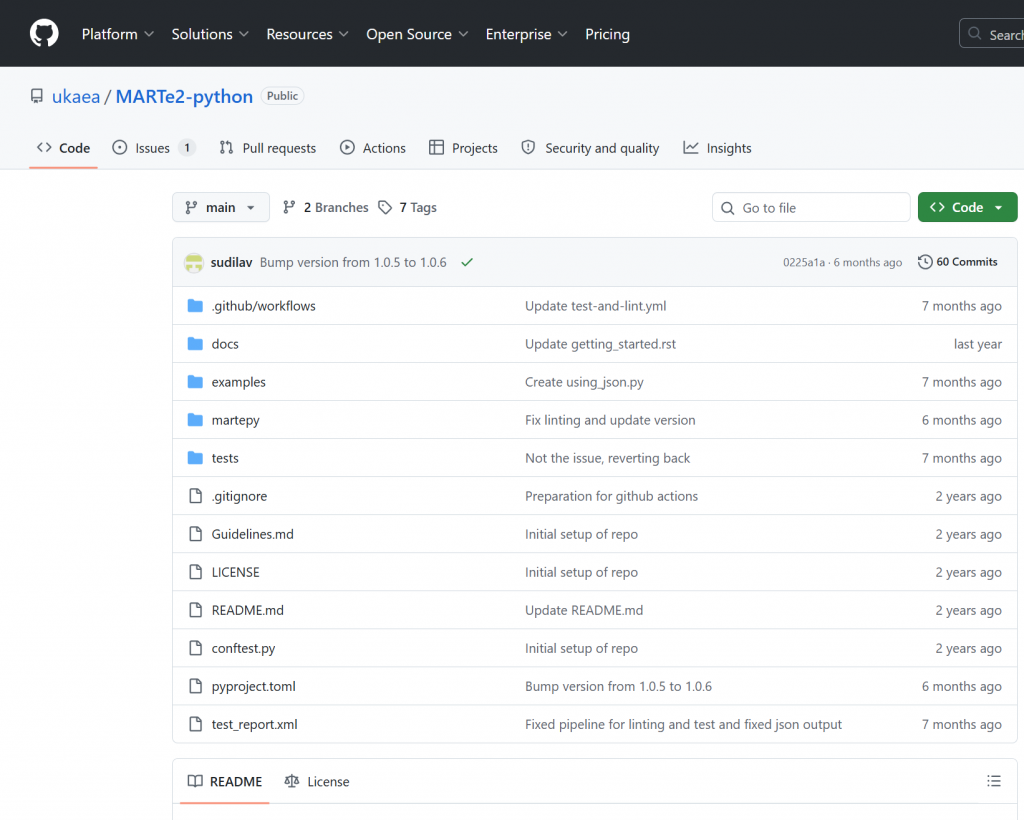The height and width of the screenshot is (820, 1024).
Task: Open the 60 Commits history
Action: [x=957, y=262]
